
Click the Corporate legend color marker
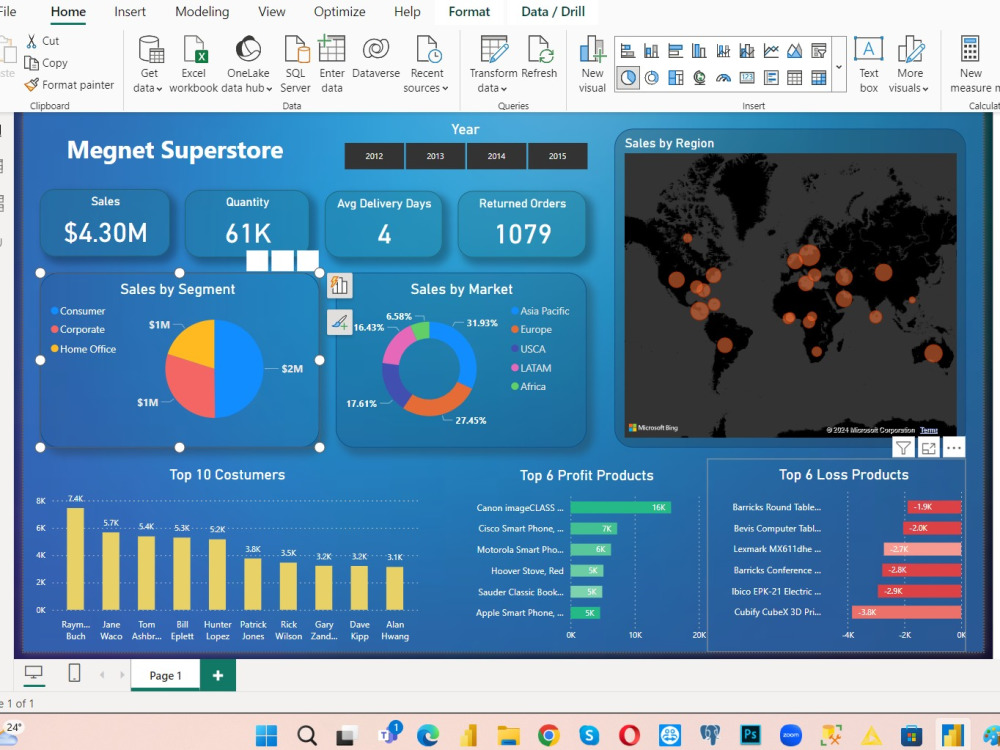point(55,330)
